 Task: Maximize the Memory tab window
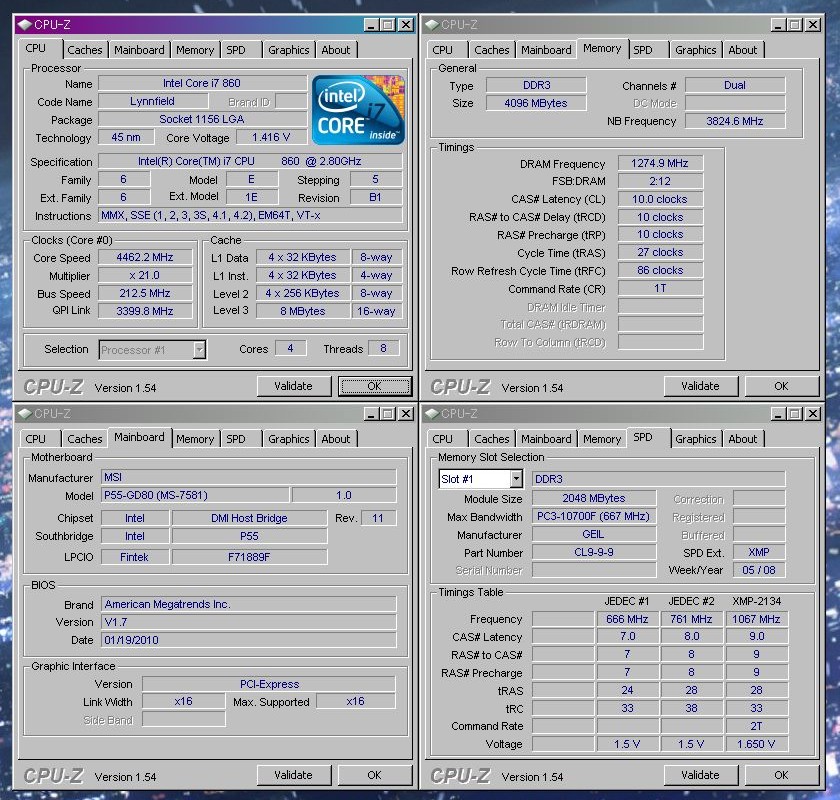click(795, 25)
